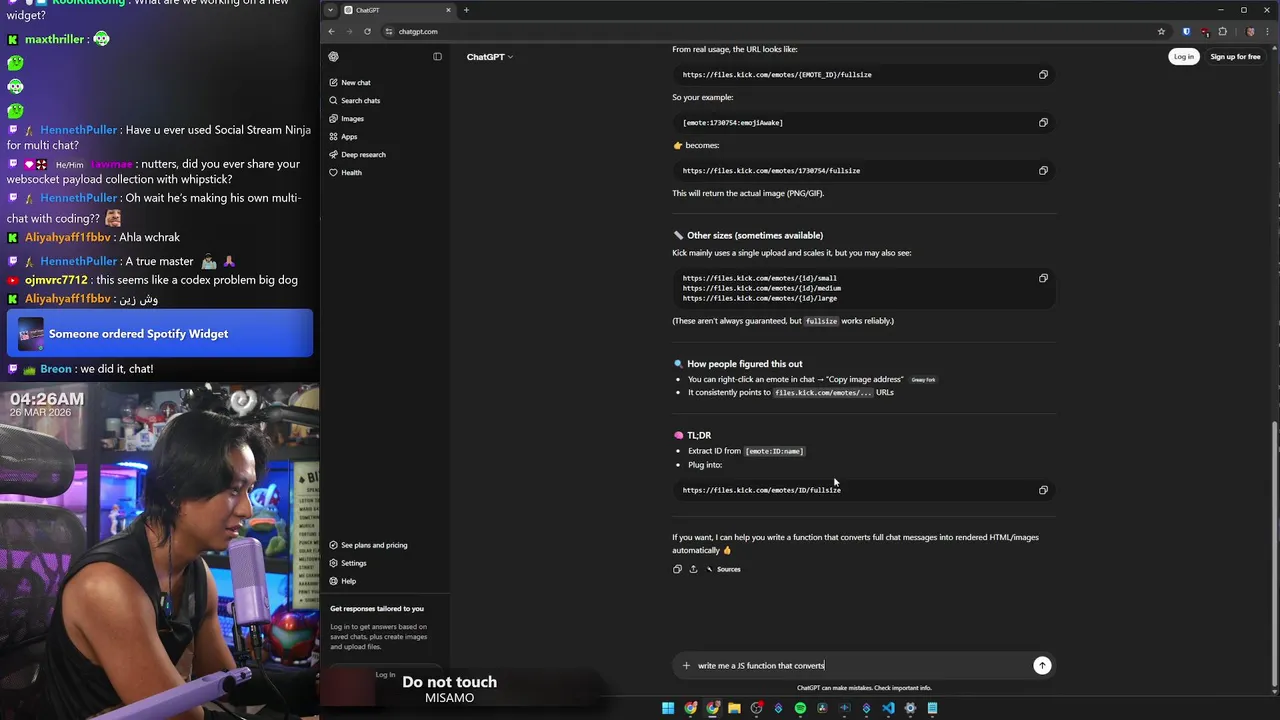Open Notepad from the taskbar

(932, 708)
